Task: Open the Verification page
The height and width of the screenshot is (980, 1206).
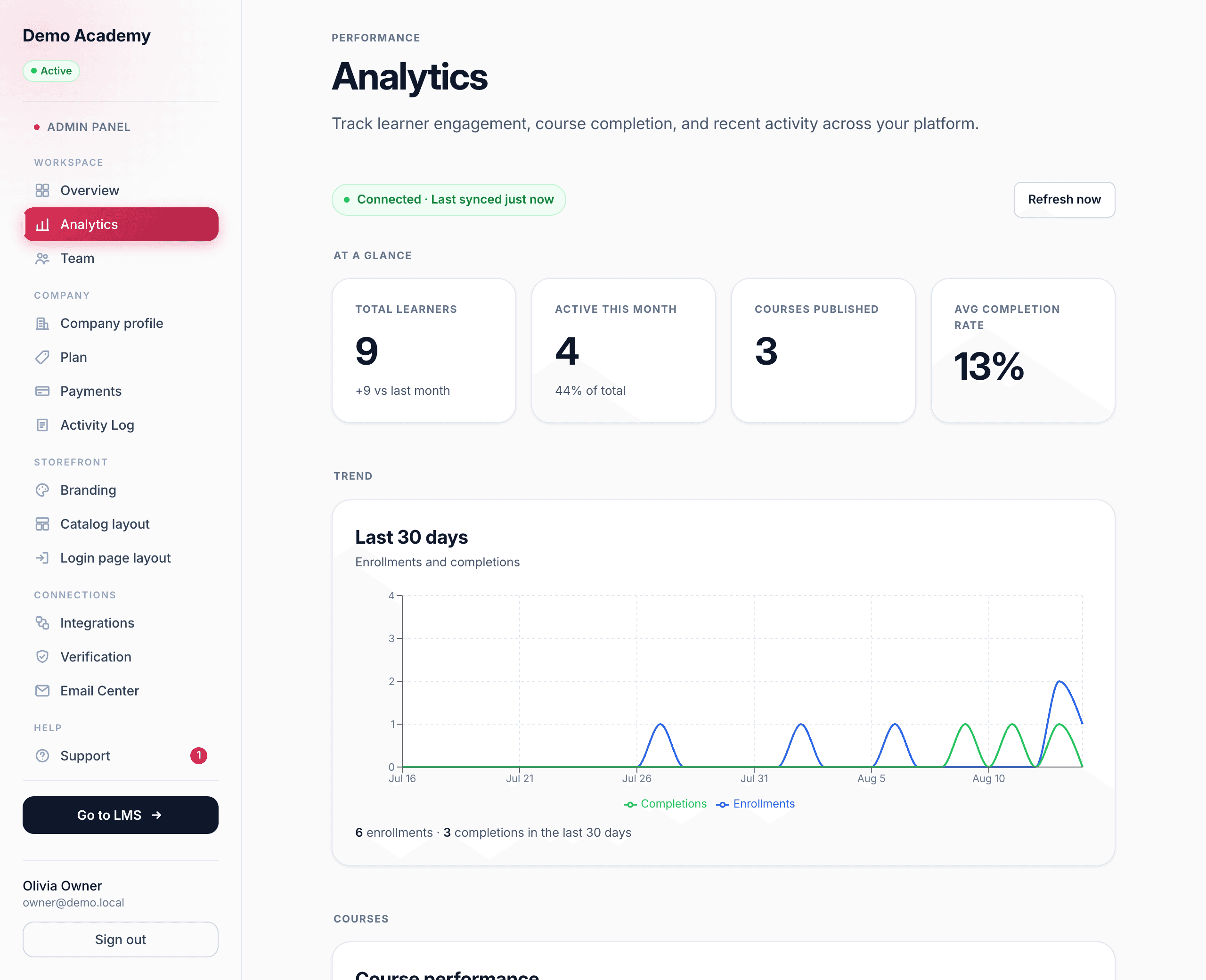Action: [x=121, y=656]
